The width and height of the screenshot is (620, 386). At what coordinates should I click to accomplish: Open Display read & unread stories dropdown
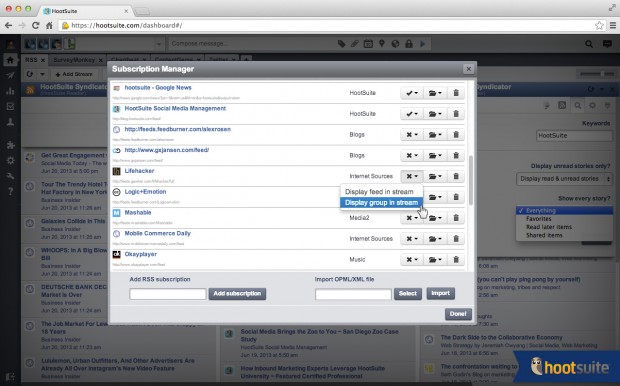pyautogui.click(x=564, y=179)
